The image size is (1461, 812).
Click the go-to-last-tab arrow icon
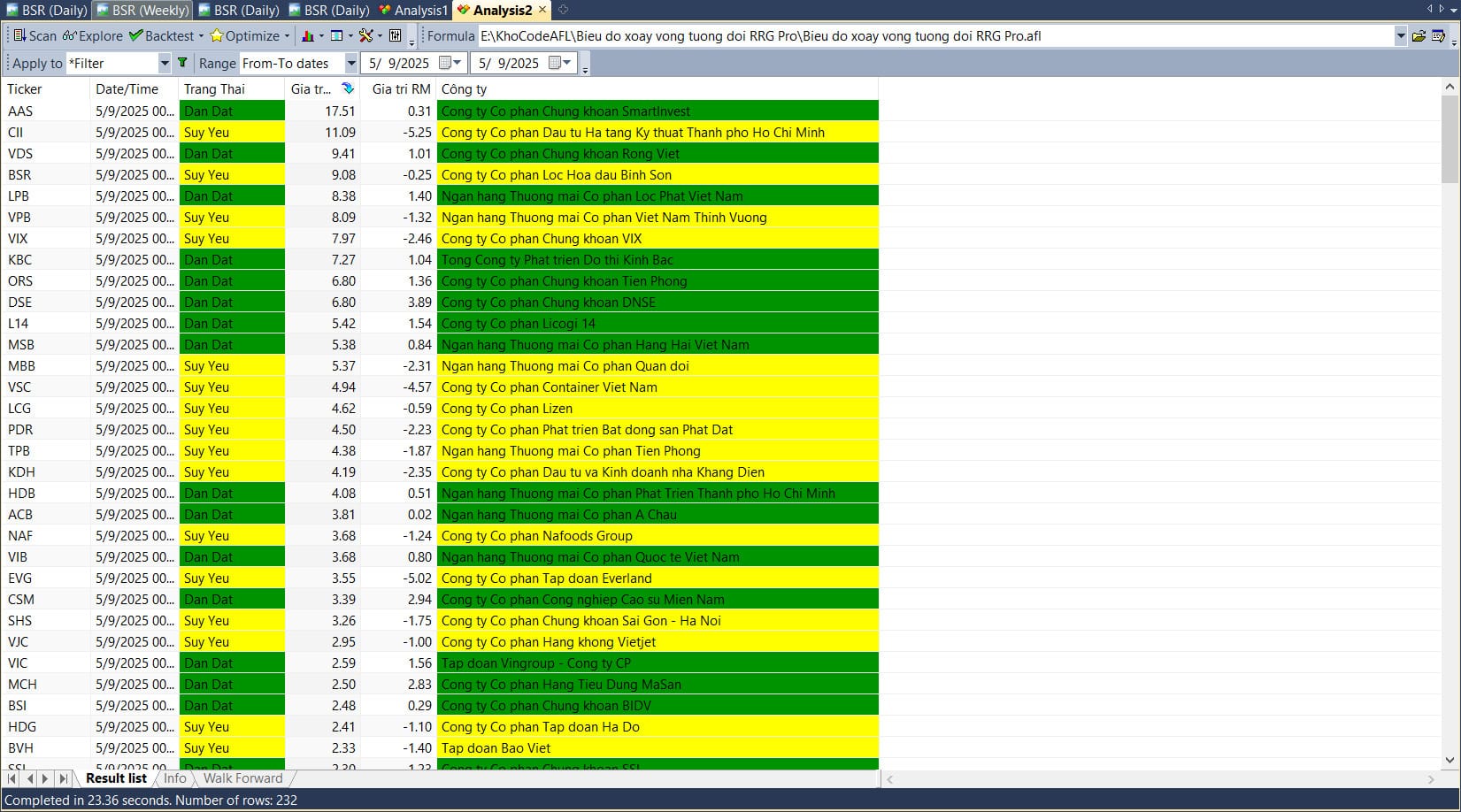point(63,778)
